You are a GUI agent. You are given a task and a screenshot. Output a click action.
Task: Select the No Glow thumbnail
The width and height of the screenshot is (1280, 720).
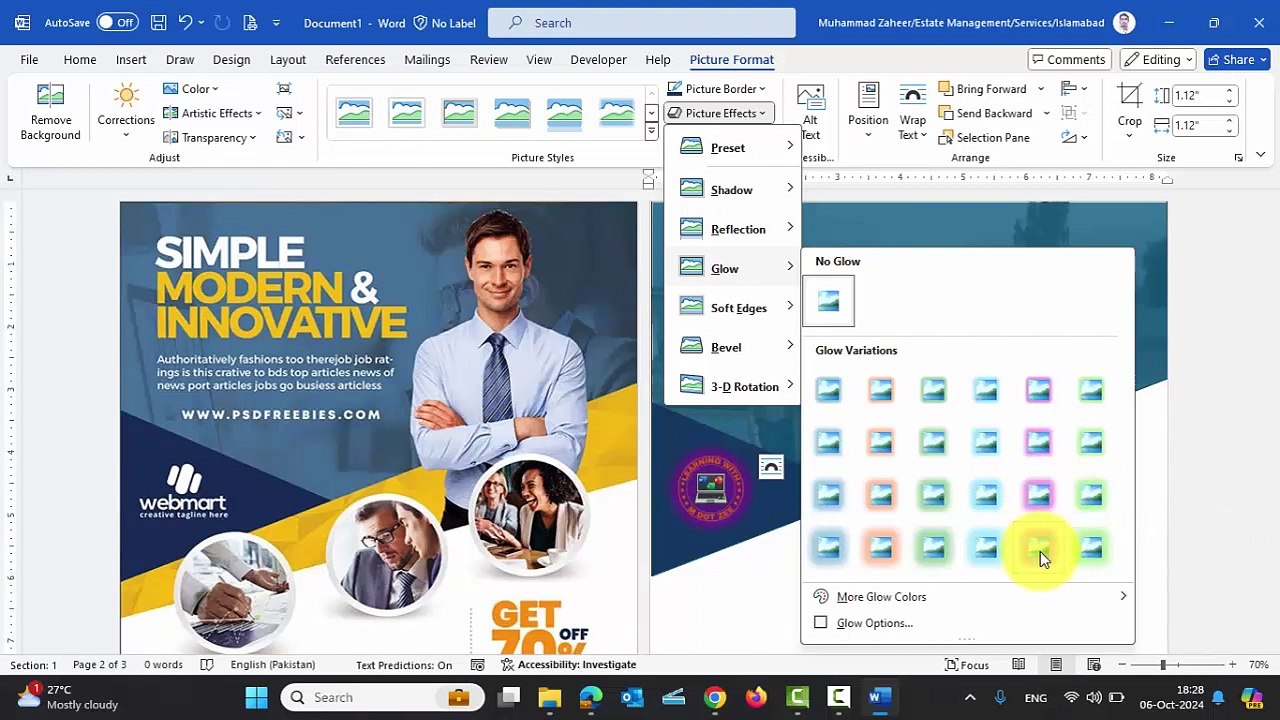tap(828, 301)
